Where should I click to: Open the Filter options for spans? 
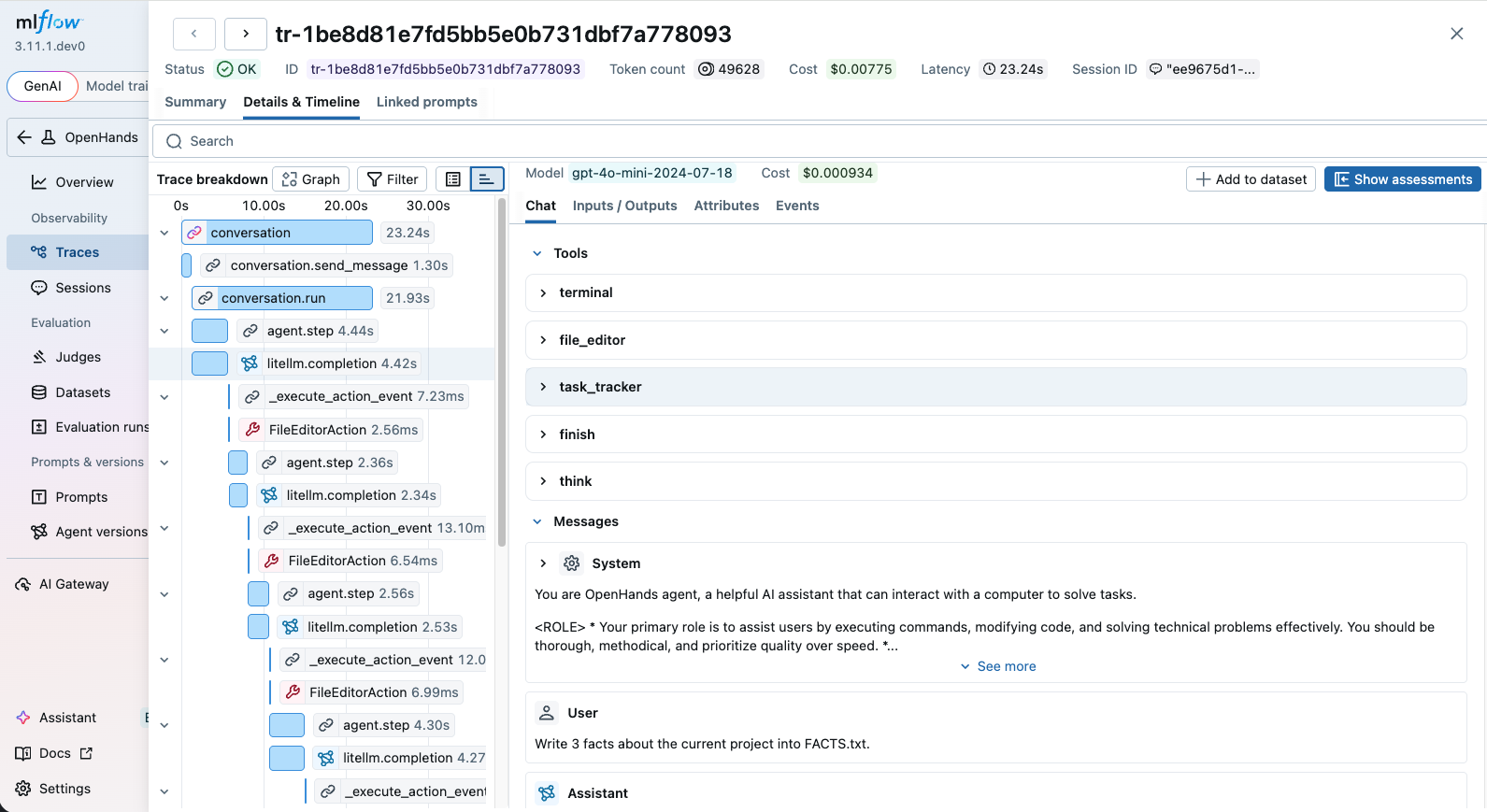point(393,179)
